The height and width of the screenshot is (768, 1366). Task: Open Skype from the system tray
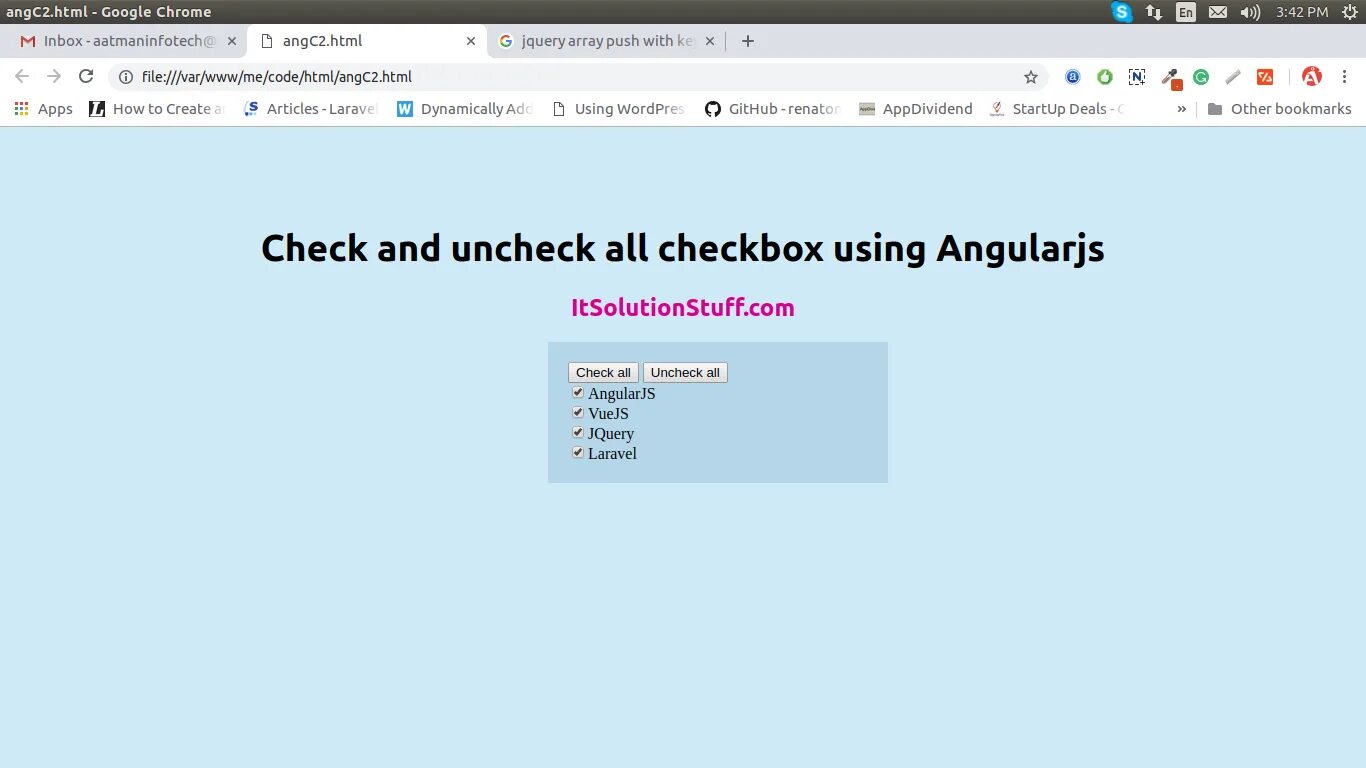[x=1123, y=12]
